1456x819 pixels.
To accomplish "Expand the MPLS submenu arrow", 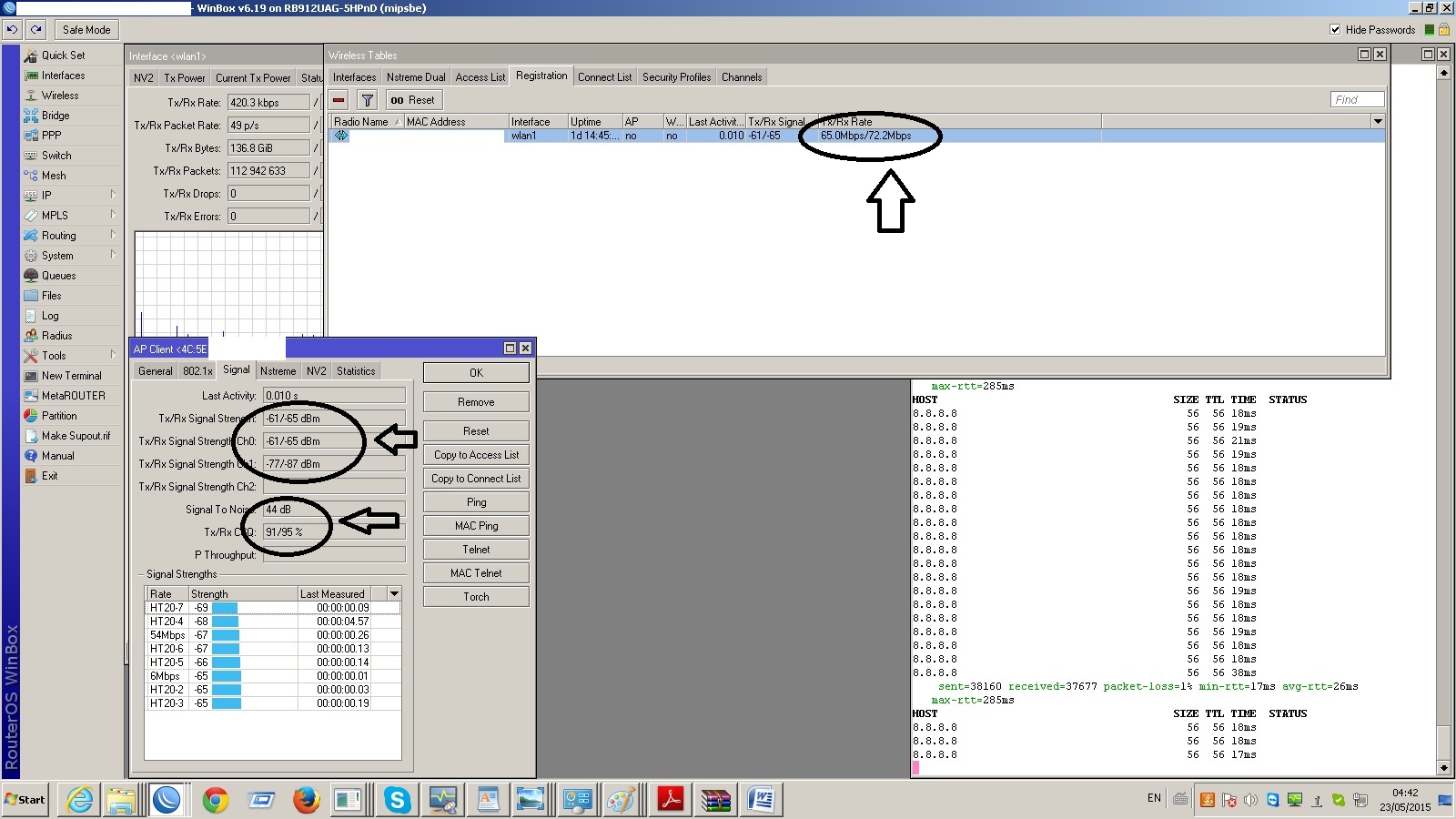I will point(113,215).
